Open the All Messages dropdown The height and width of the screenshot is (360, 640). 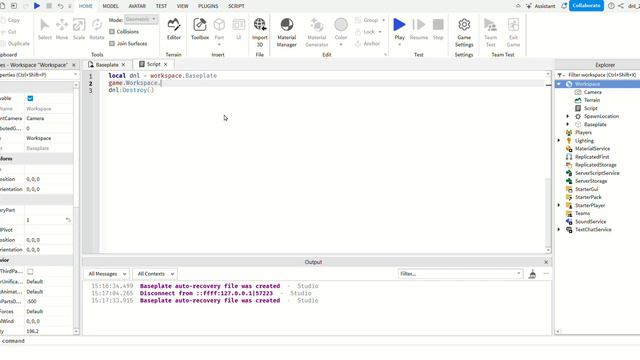tap(107, 274)
